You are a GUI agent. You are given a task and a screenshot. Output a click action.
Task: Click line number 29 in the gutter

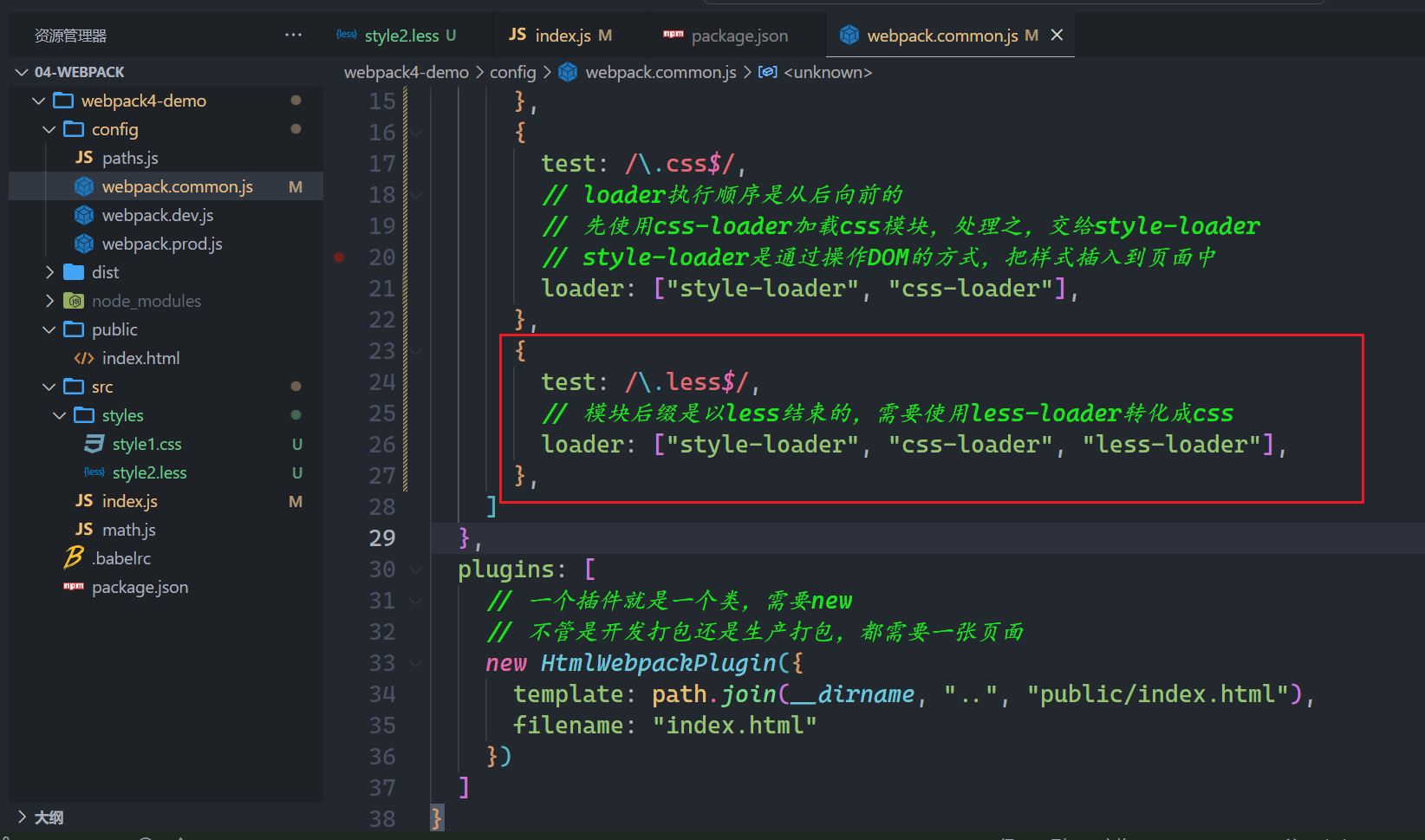[x=382, y=538]
